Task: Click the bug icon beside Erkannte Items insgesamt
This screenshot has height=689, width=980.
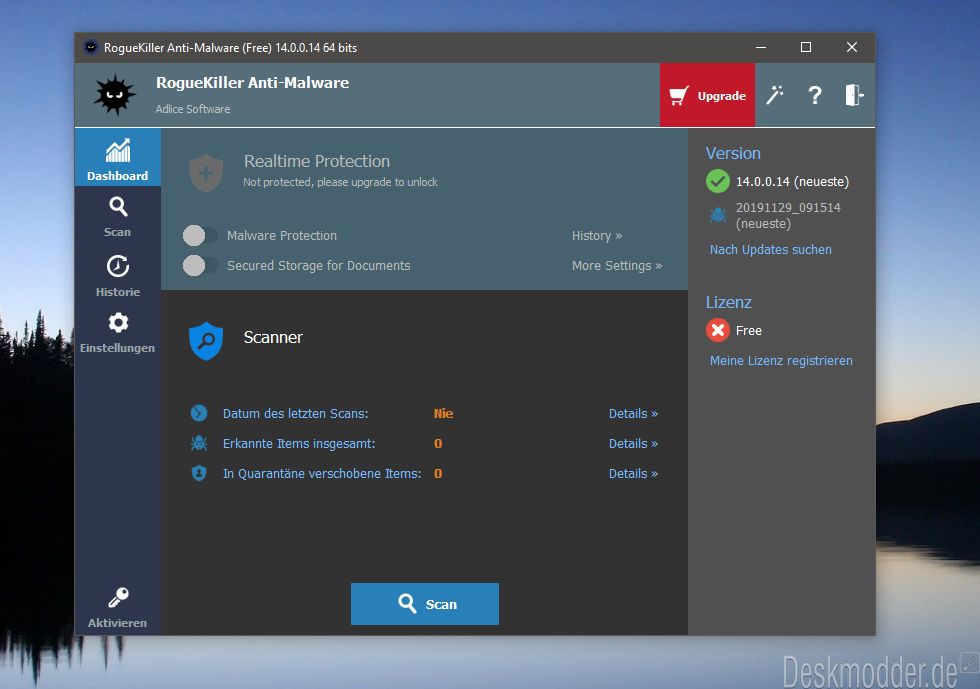Action: coord(199,443)
